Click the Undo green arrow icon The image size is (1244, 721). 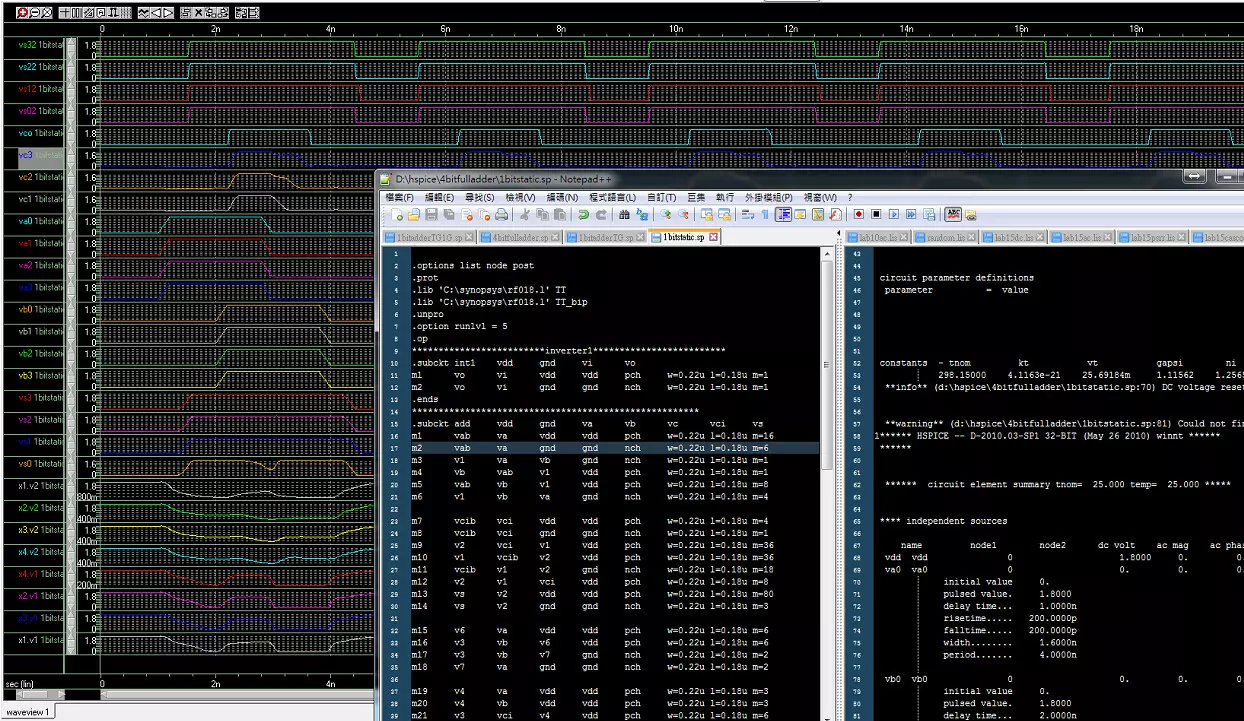pos(583,215)
